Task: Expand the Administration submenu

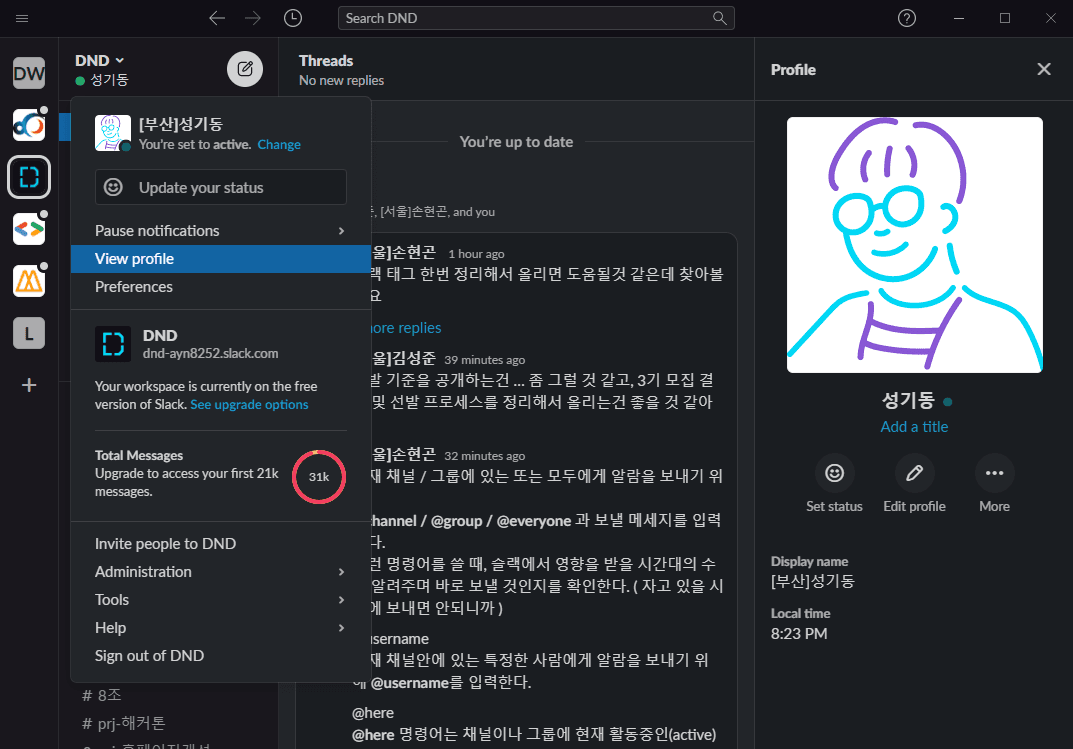Action: coord(220,572)
